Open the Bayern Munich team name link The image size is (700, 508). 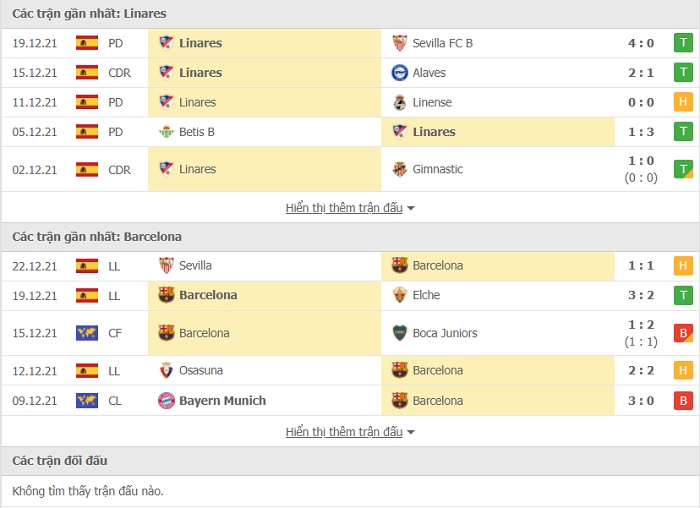[222, 400]
